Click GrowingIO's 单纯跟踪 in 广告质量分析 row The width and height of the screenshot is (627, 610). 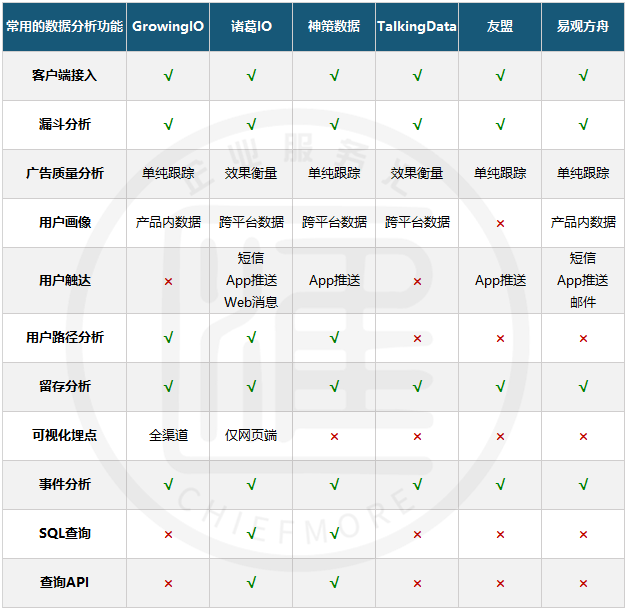pyautogui.click(x=168, y=173)
